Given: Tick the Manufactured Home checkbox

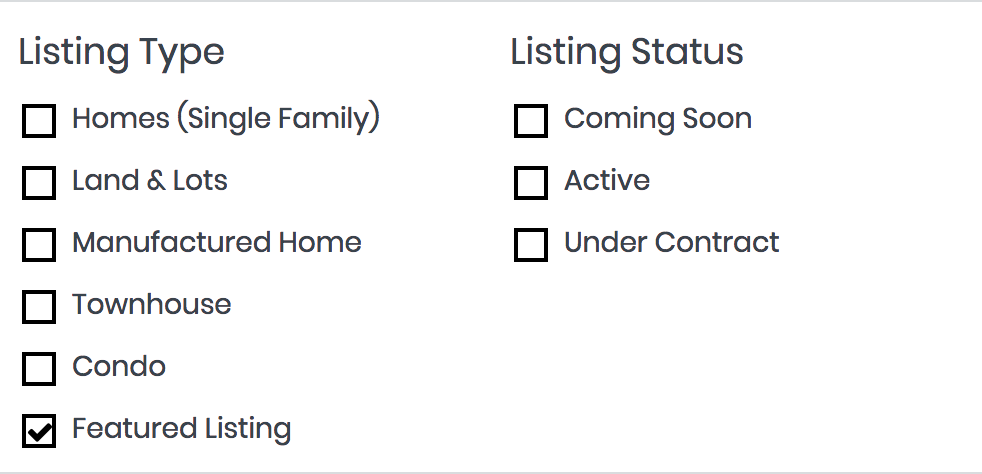Looking at the screenshot, I should (x=39, y=245).
